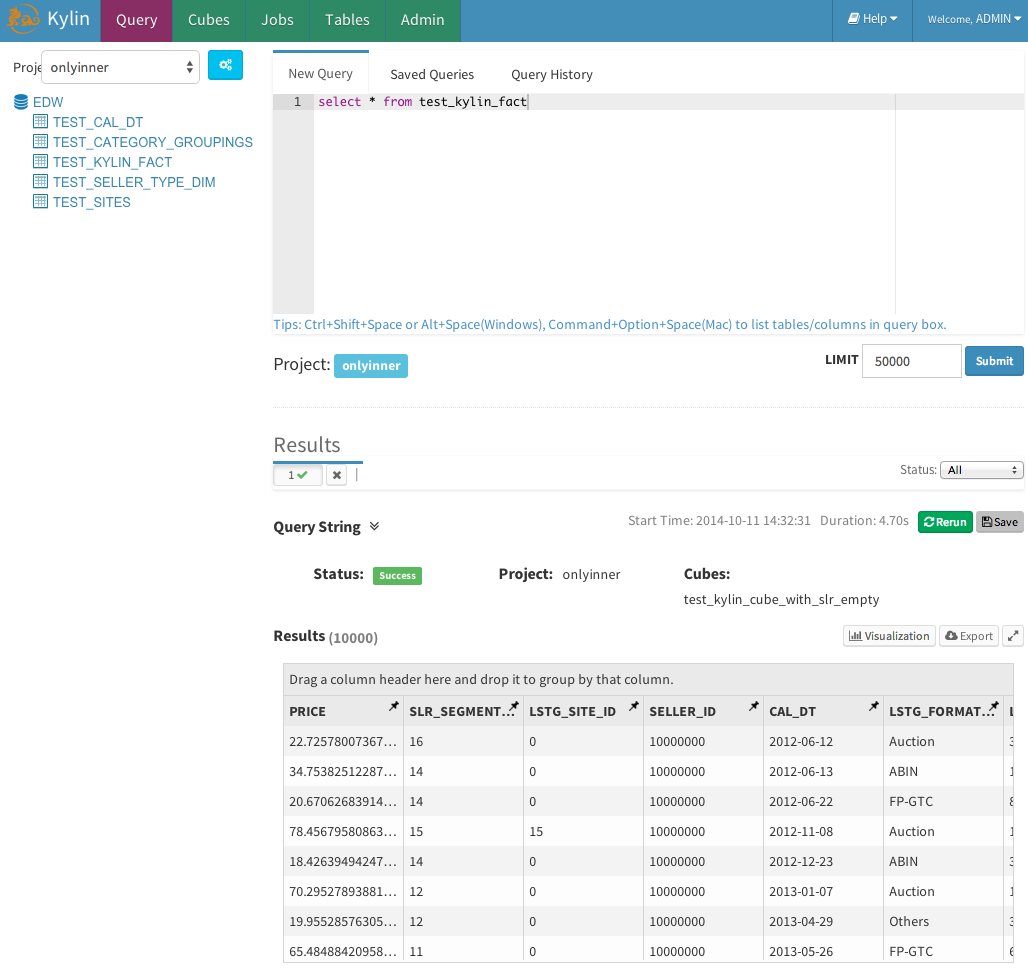
Task: Click the table icon beside TEST_CATEGORY_GROUPINGS
Action: tap(41, 141)
